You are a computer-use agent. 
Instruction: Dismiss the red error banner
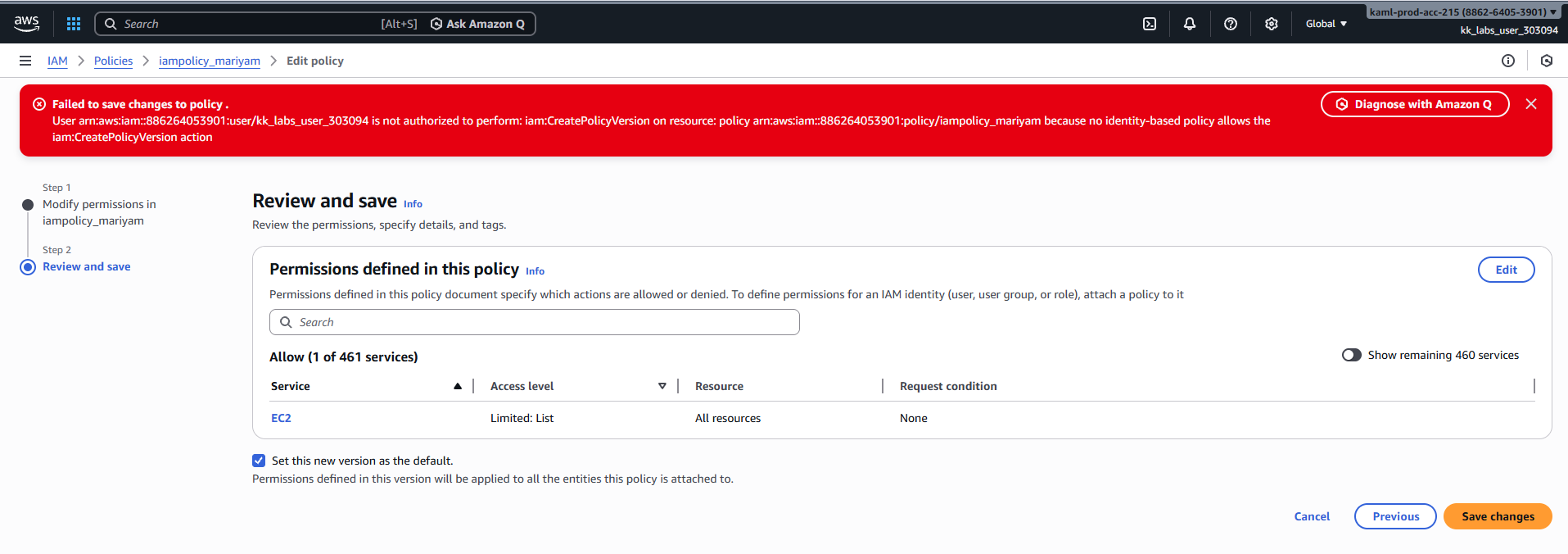(x=1531, y=104)
